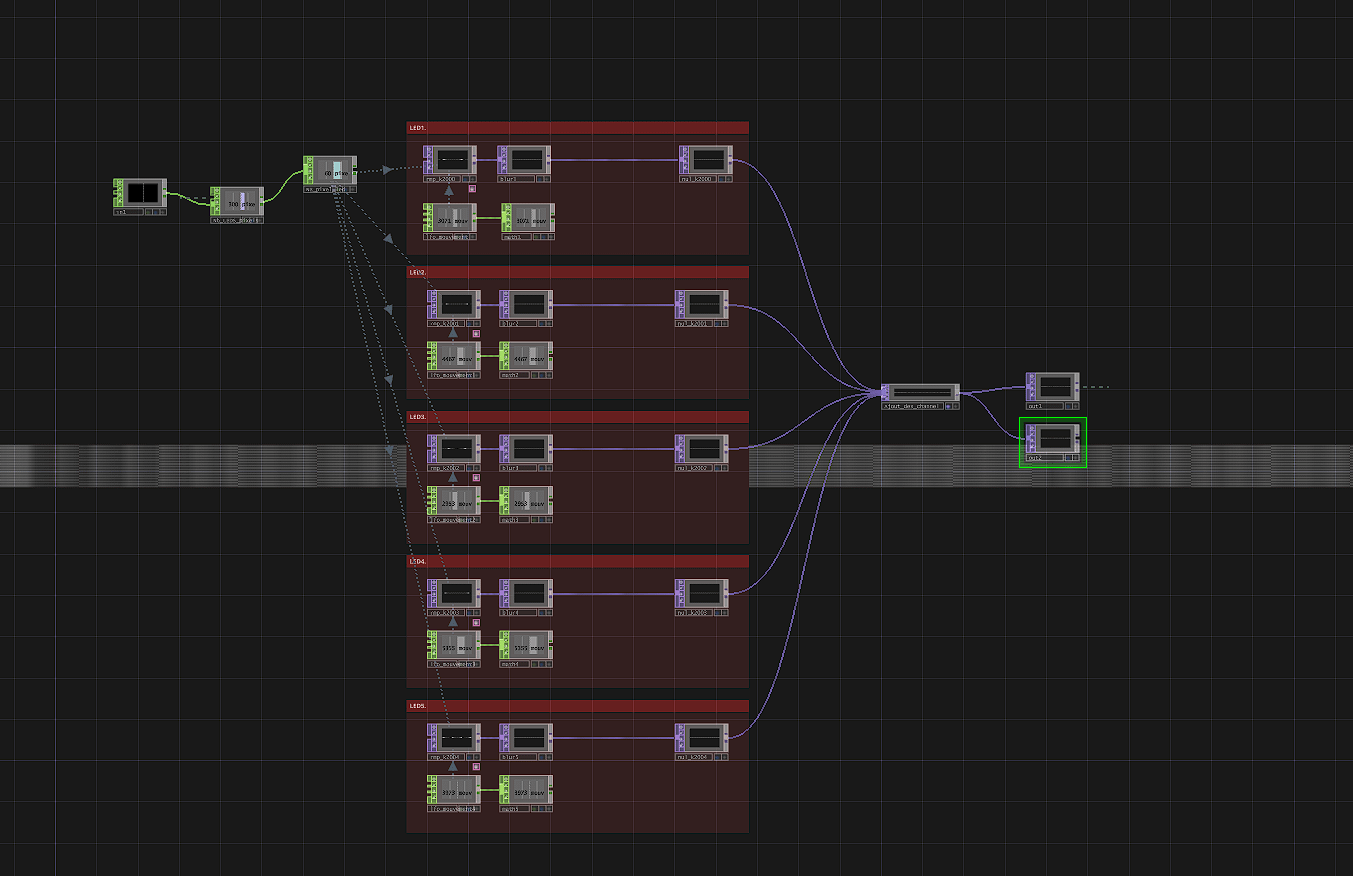The width and height of the screenshot is (1353, 876).
Task: Click the math2 node in LED2
Action: [x=526, y=356]
